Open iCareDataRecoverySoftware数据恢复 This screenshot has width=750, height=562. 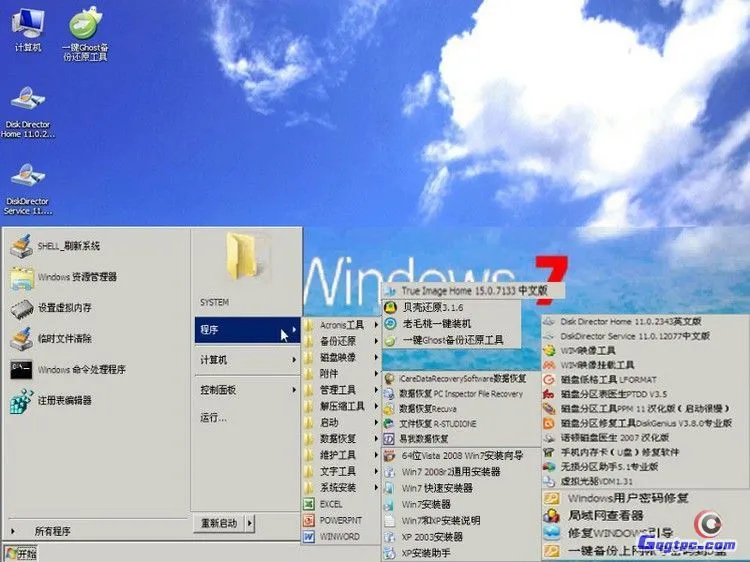pyautogui.click(x=461, y=379)
